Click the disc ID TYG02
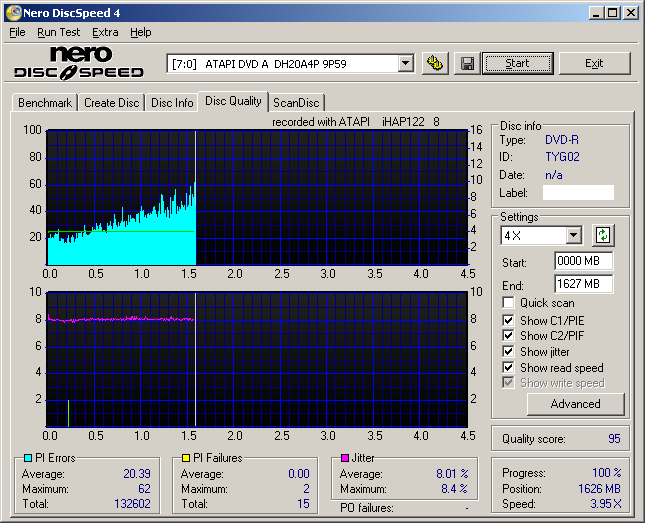This screenshot has height=523, width=645. coord(562,157)
